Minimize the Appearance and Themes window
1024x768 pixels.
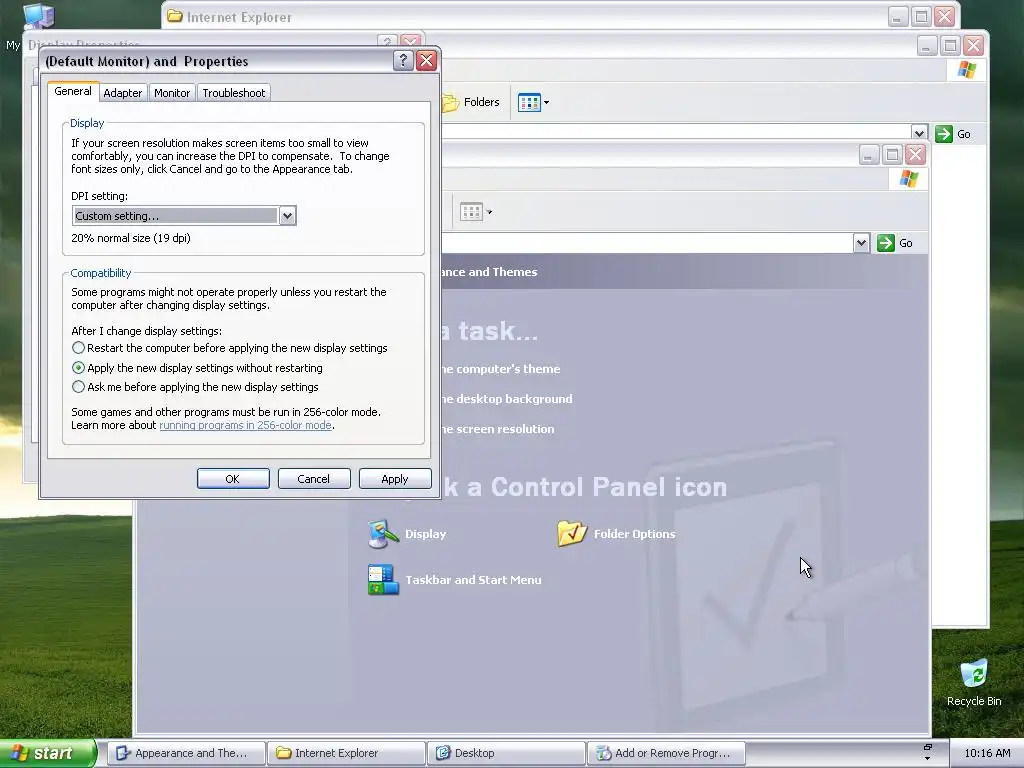[869, 155]
